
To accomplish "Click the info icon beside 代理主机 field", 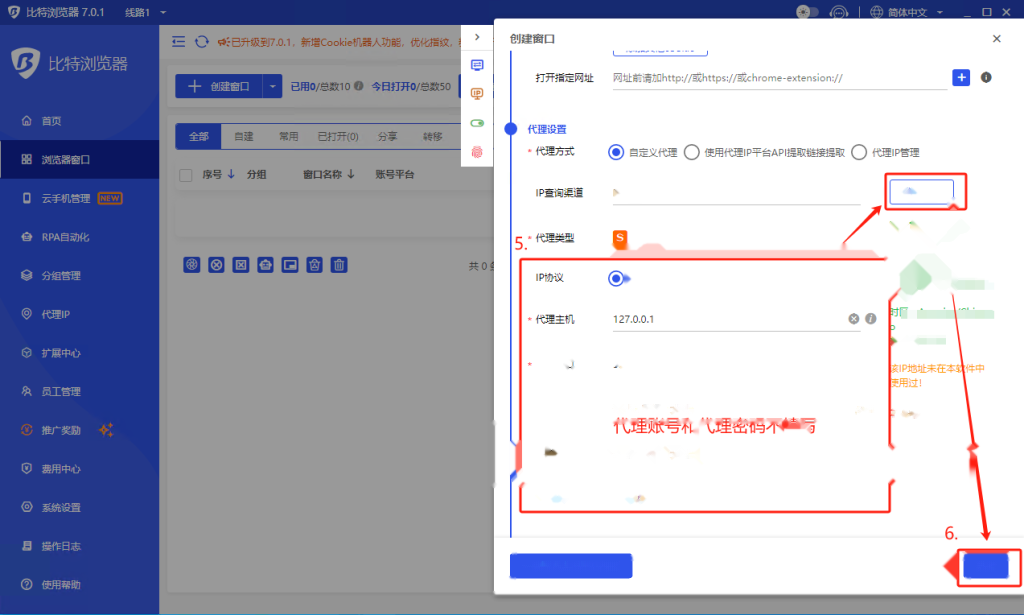I will 871,319.
